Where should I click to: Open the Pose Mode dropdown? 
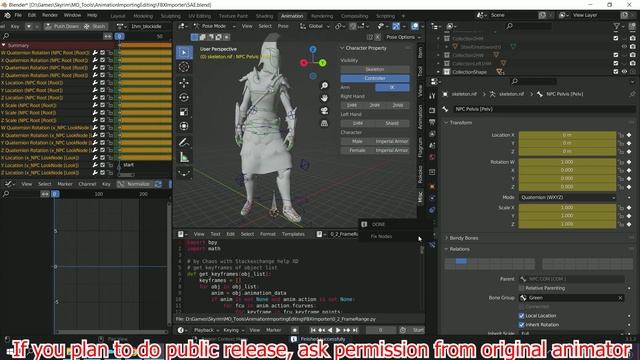pos(216,26)
